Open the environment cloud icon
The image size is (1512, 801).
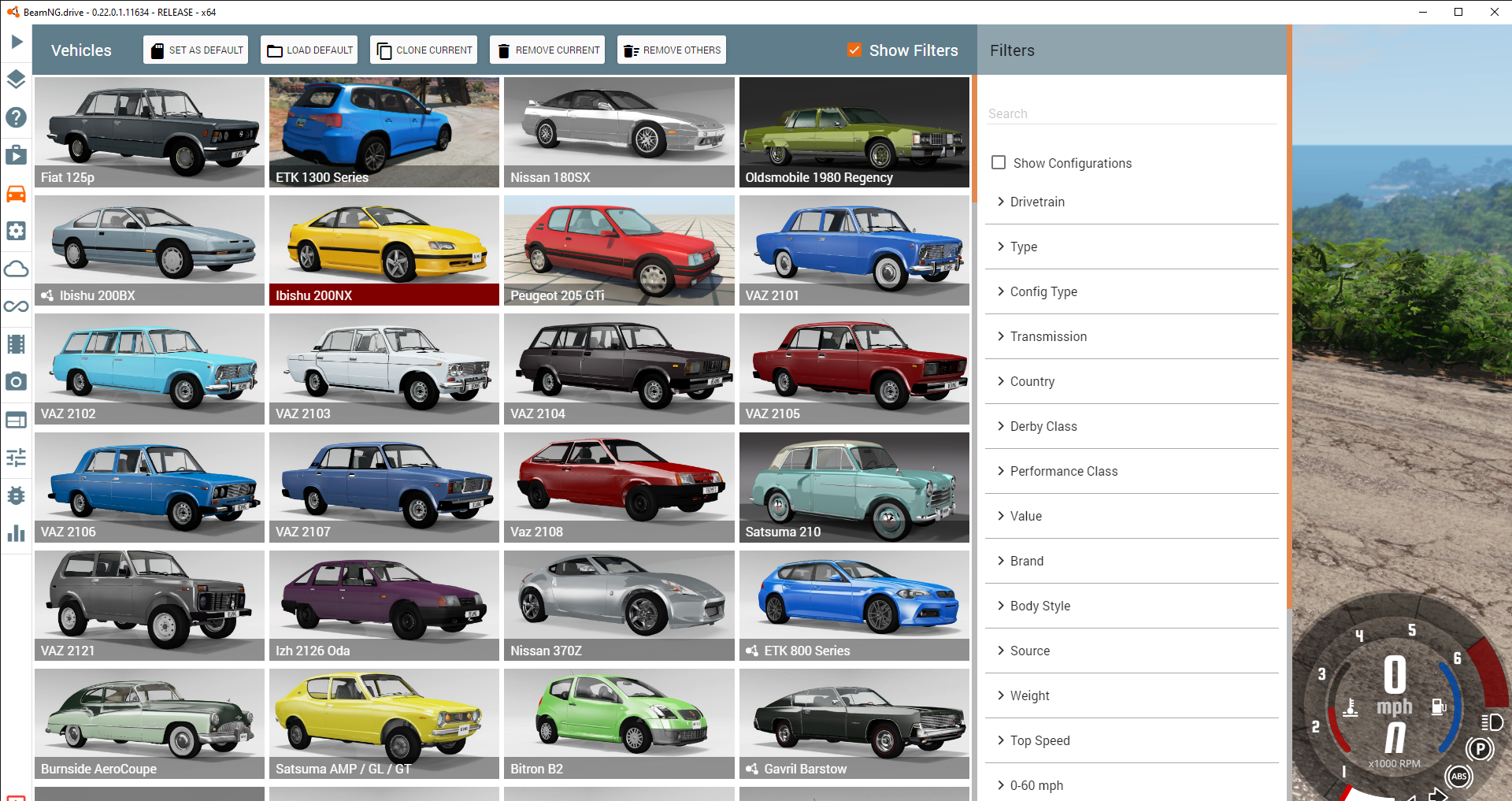point(17,269)
